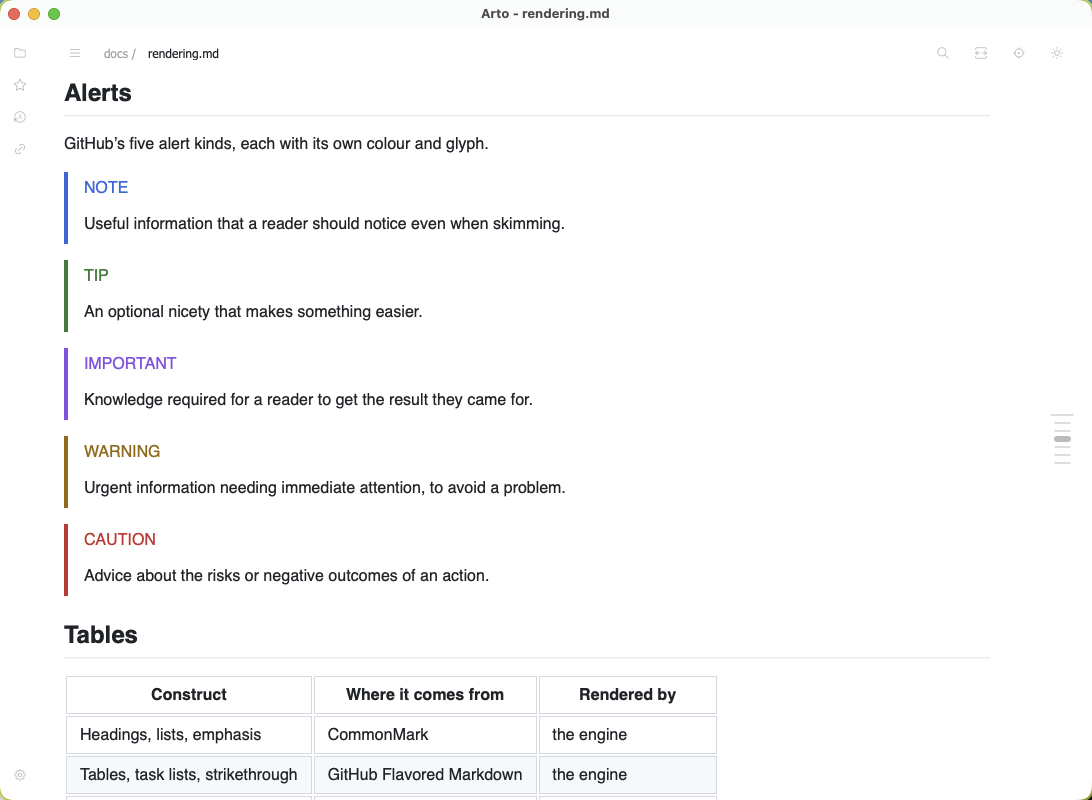
Task: Click the Construct table header
Action: (189, 695)
